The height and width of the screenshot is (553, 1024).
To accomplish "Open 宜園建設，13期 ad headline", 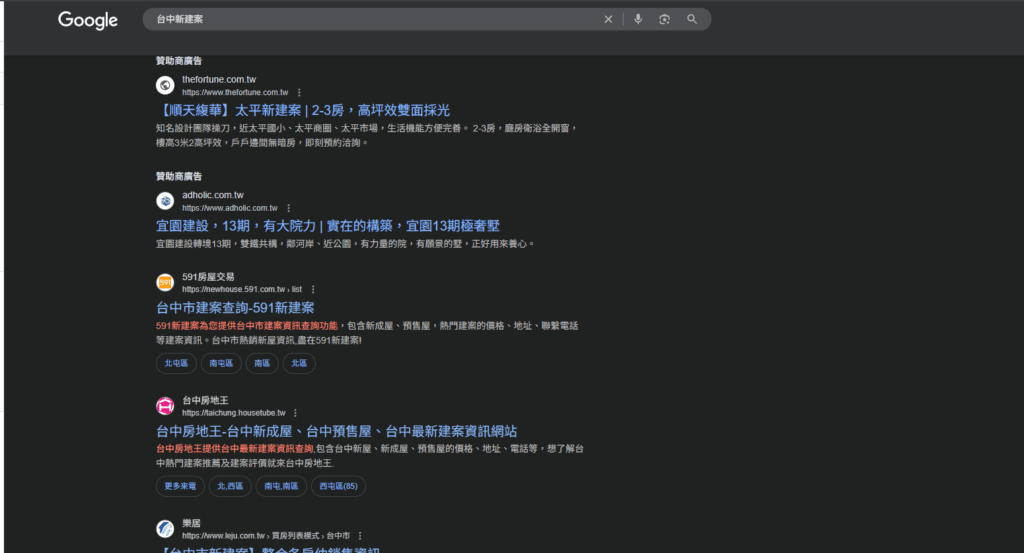I will (328, 226).
